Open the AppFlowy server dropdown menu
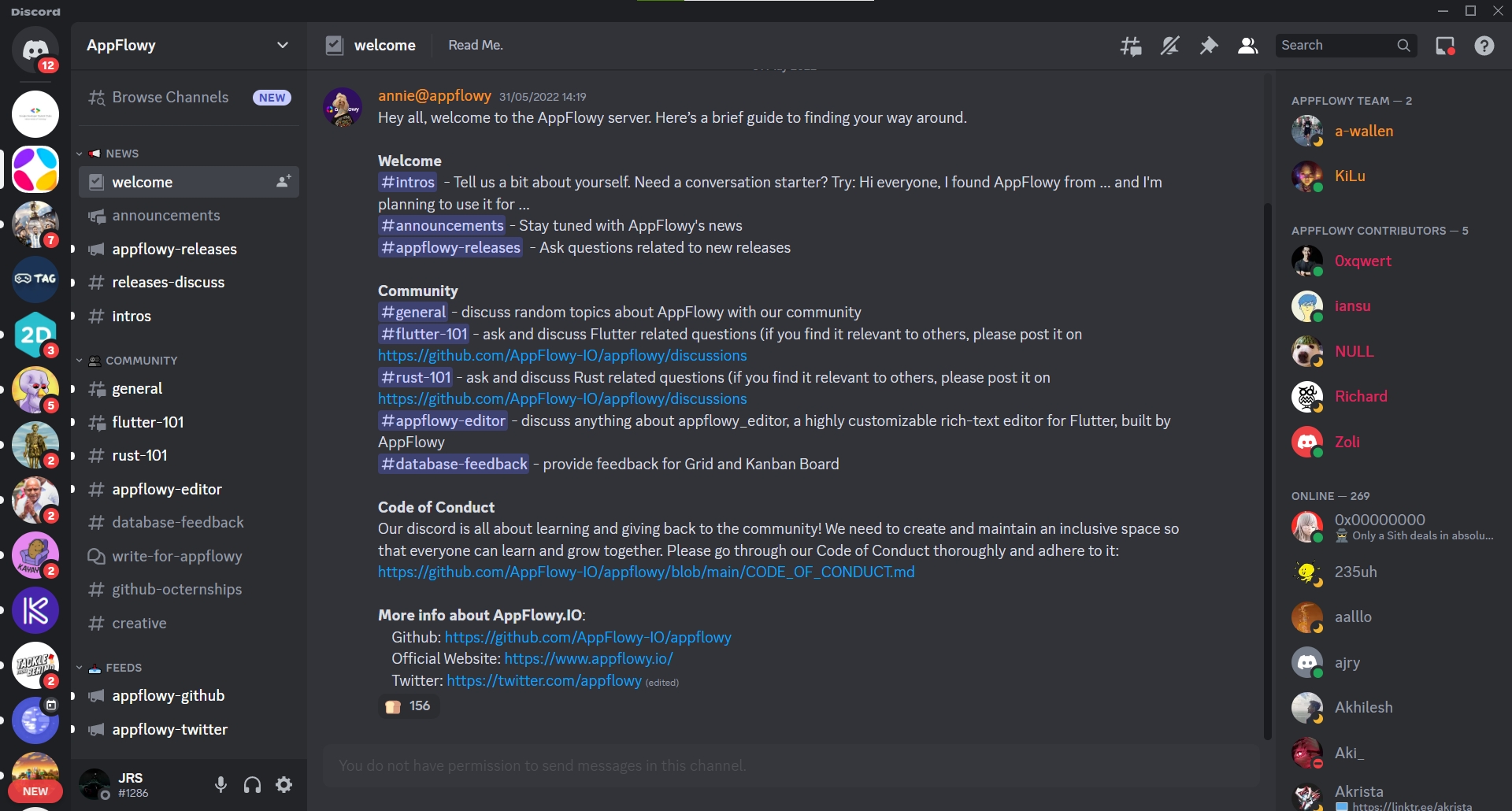The image size is (1512, 811). (x=282, y=46)
